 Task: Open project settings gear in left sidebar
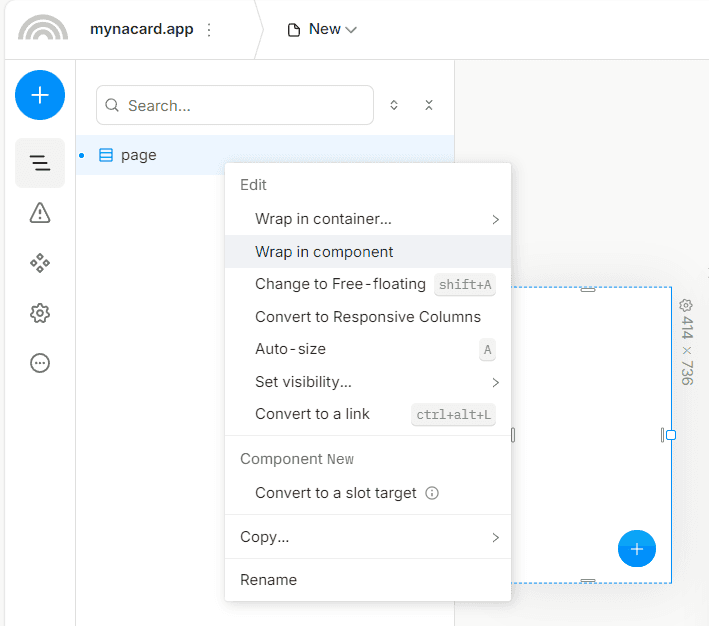[x=40, y=313]
